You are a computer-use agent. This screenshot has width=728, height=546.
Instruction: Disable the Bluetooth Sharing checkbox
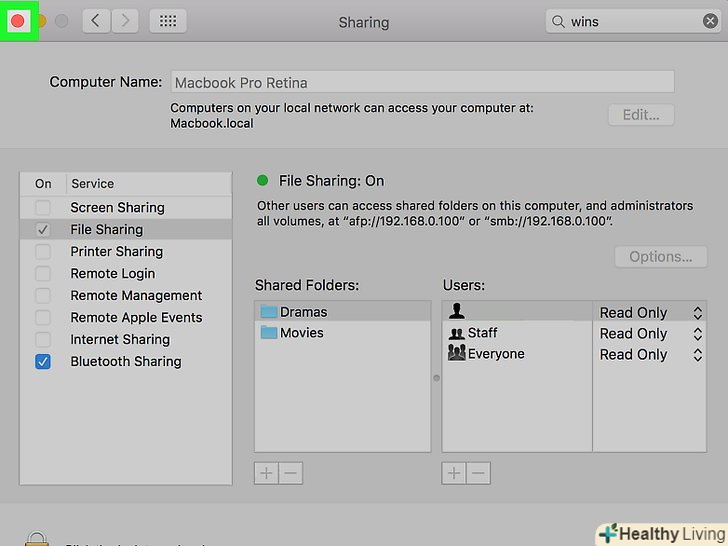tap(43, 362)
